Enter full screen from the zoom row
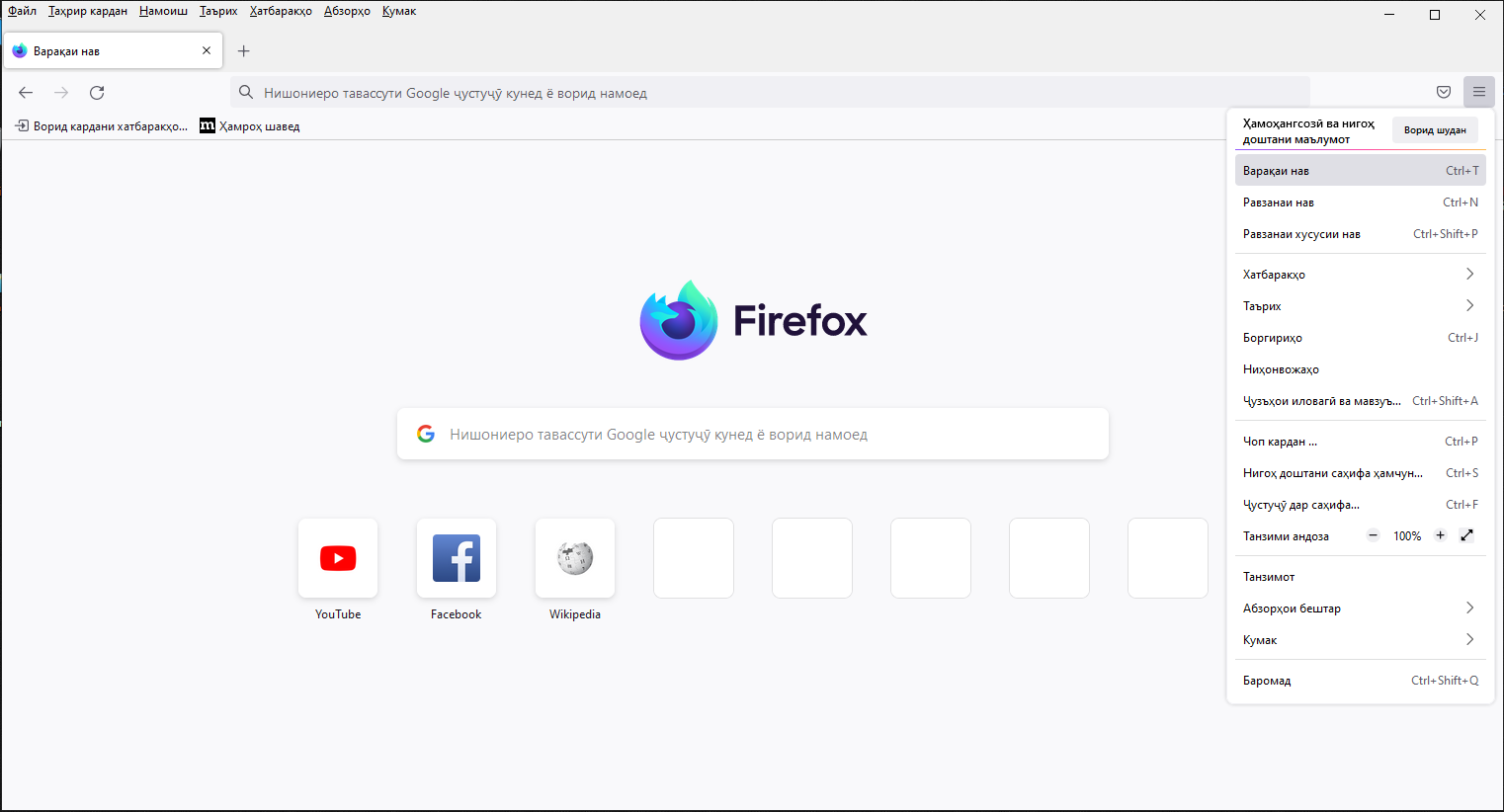 tap(1466, 535)
